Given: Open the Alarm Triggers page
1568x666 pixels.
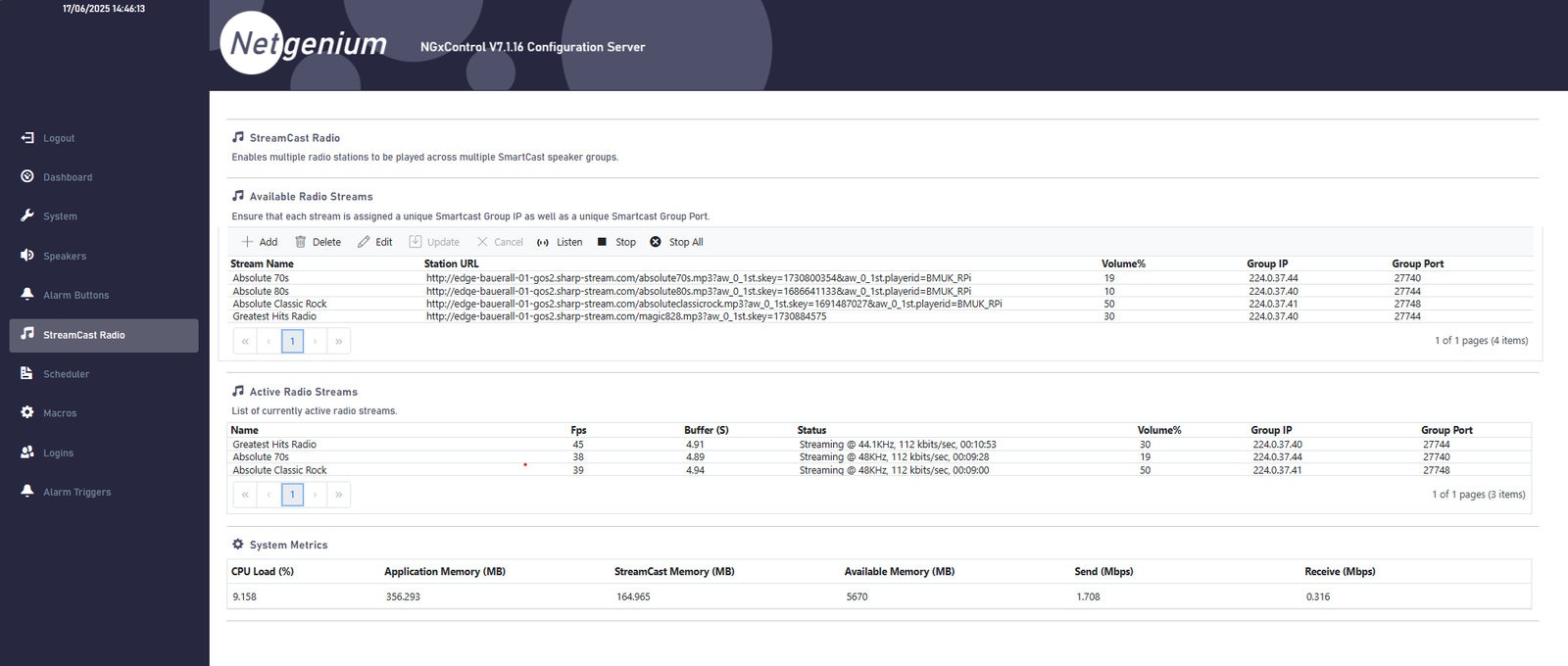Looking at the screenshot, I should point(77,493).
